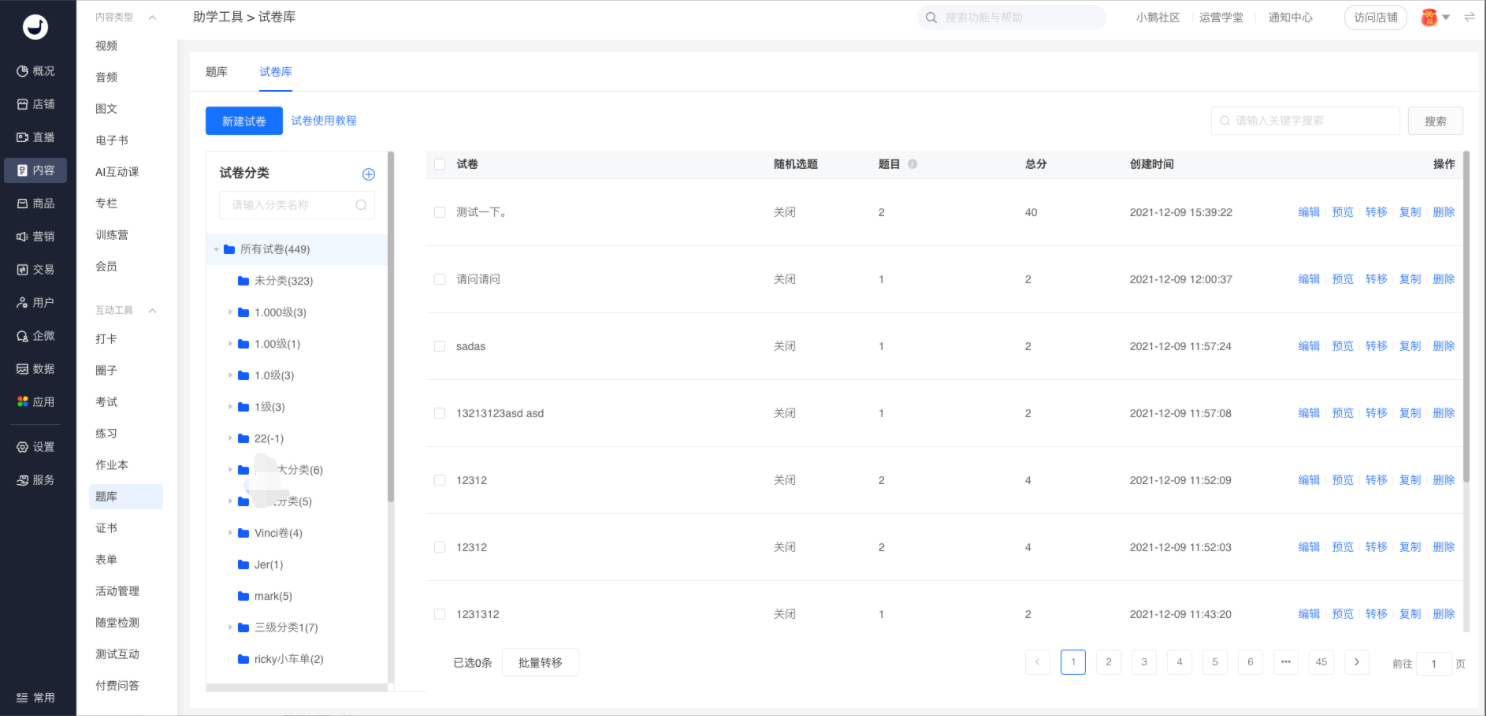
Task: Click the category tree vertical scrollbar
Action: point(391,327)
